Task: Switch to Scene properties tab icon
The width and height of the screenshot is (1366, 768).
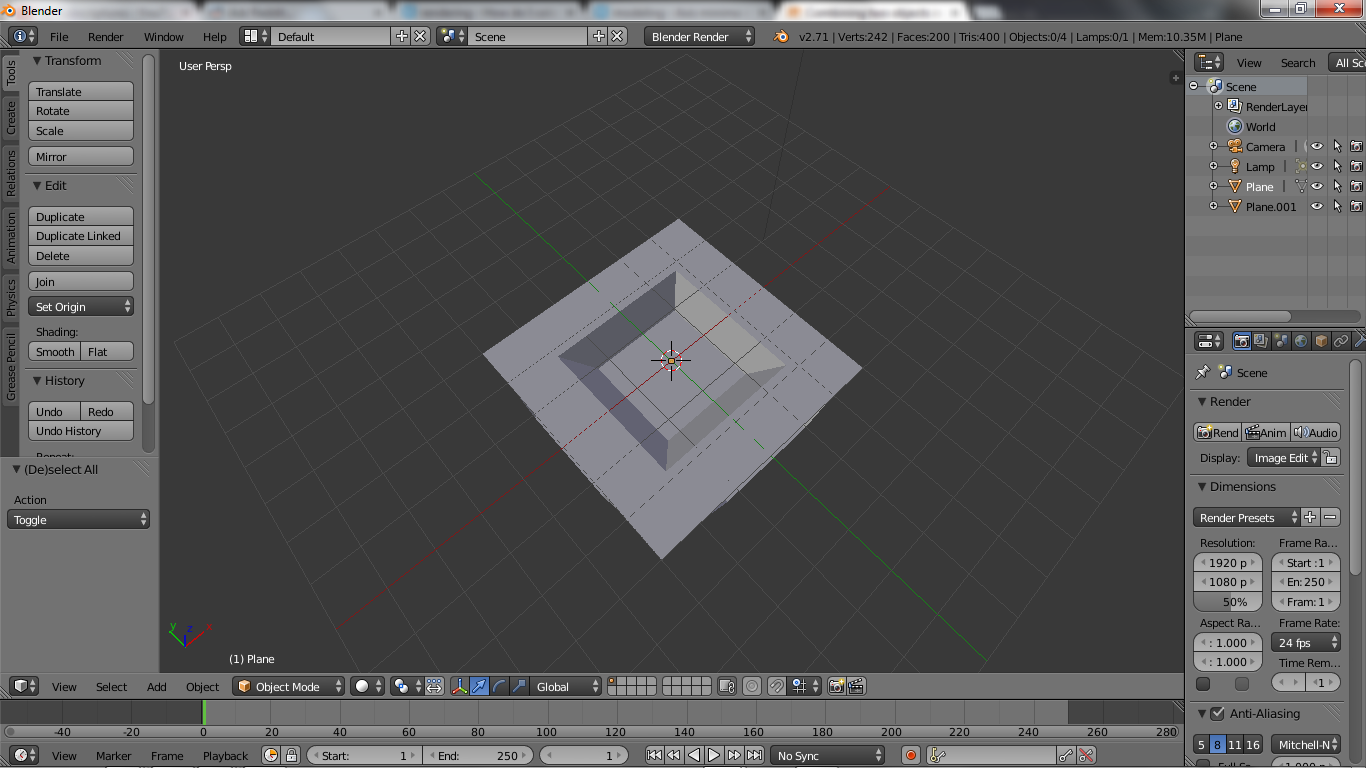Action: 1281,341
